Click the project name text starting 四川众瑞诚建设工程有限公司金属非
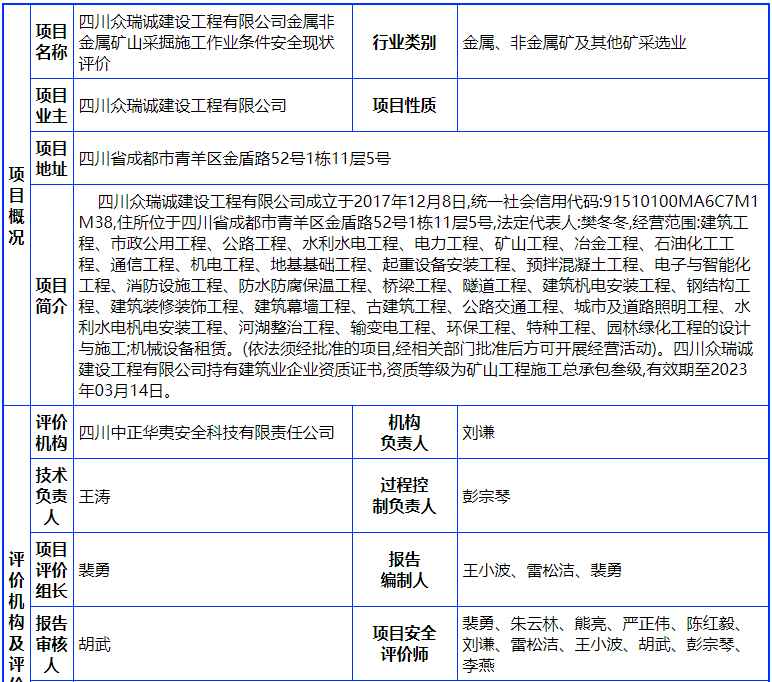This screenshot has width=772, height=682. (207, 42)
